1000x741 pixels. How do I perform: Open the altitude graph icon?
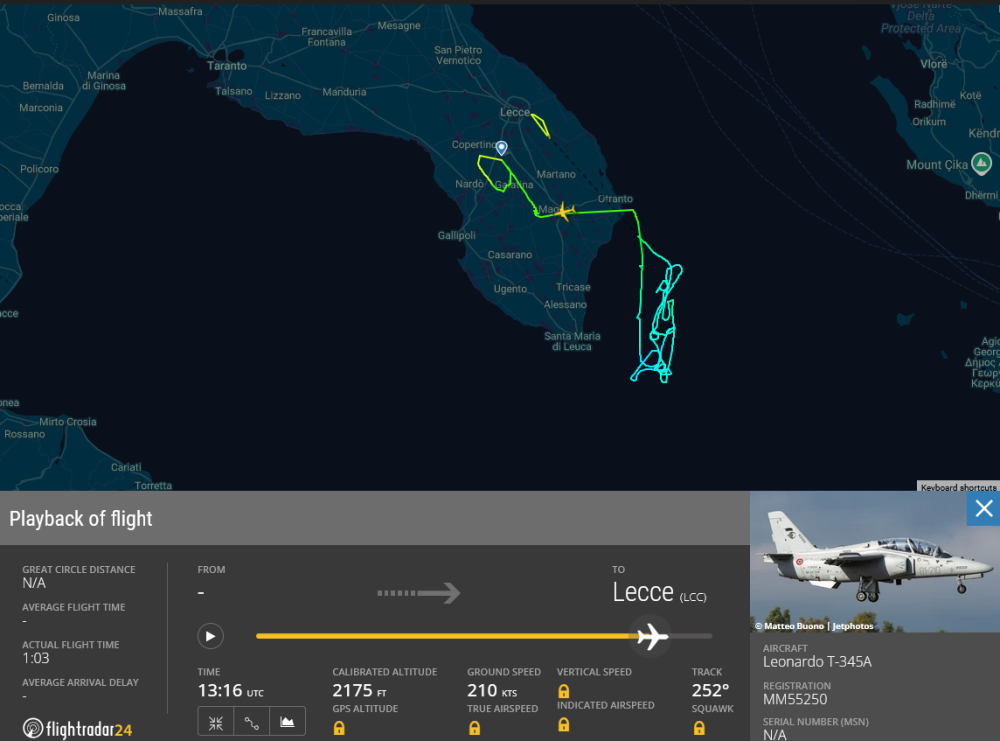[x=287, y=722]
